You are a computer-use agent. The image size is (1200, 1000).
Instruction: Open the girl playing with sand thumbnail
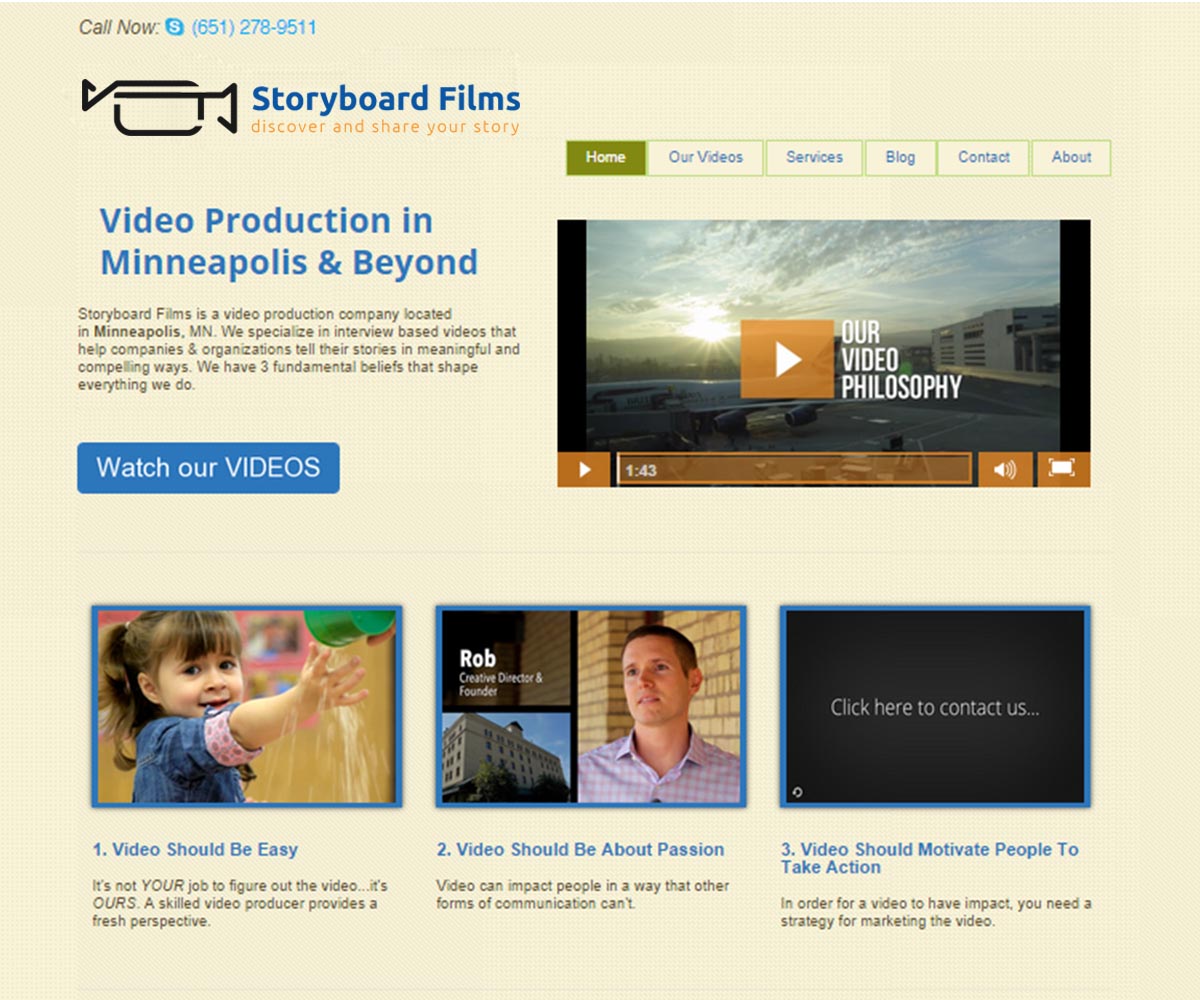[246, 706]
